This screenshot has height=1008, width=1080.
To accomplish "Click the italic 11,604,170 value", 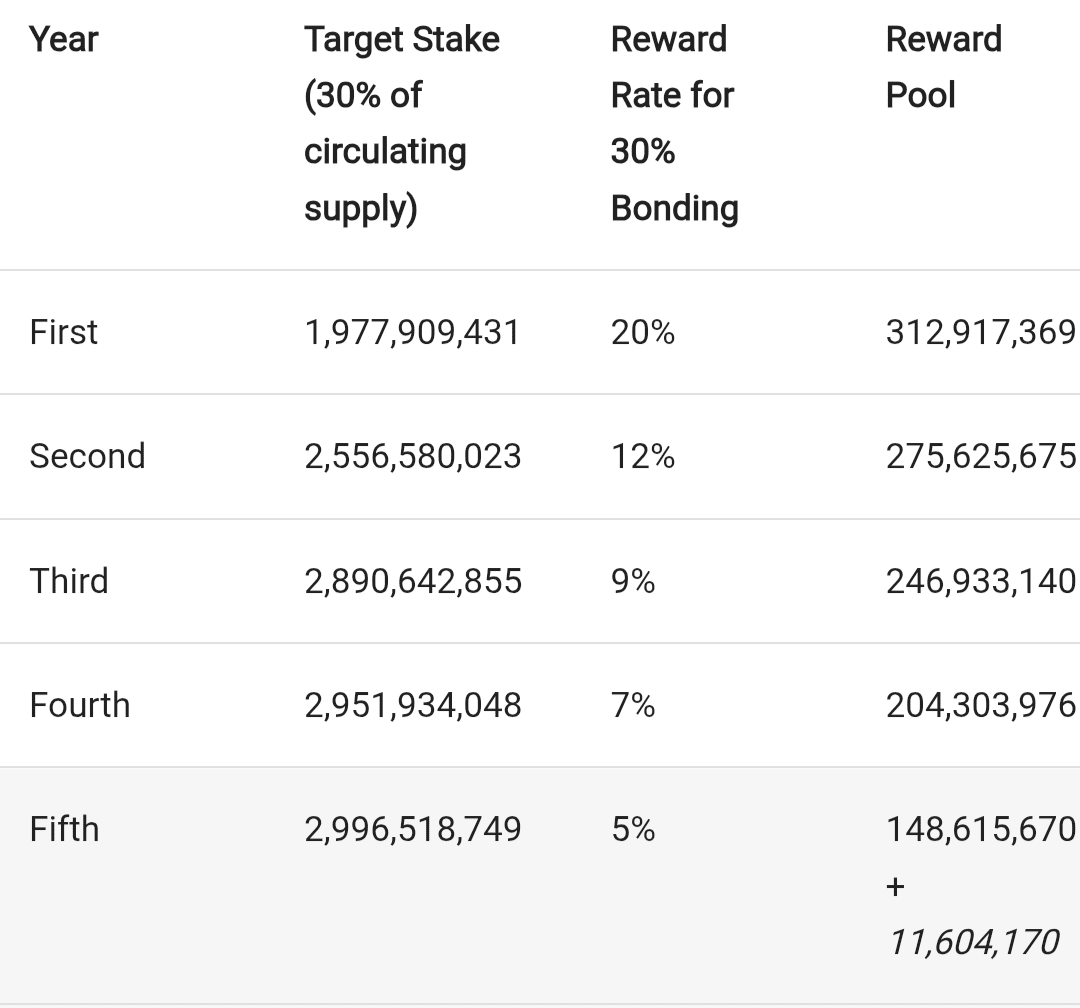I will coord(972,941).
